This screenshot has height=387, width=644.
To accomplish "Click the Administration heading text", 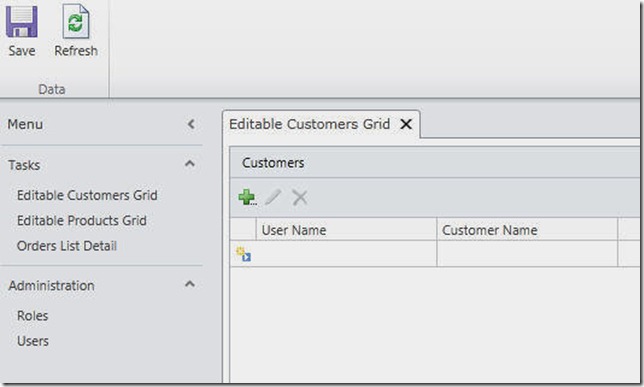I will (x=52, y=286).
